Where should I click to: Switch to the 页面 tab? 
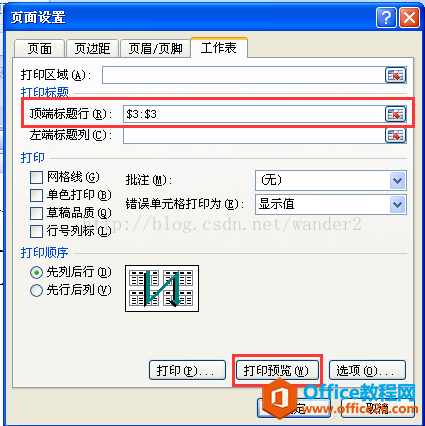[x=40, y=49]
